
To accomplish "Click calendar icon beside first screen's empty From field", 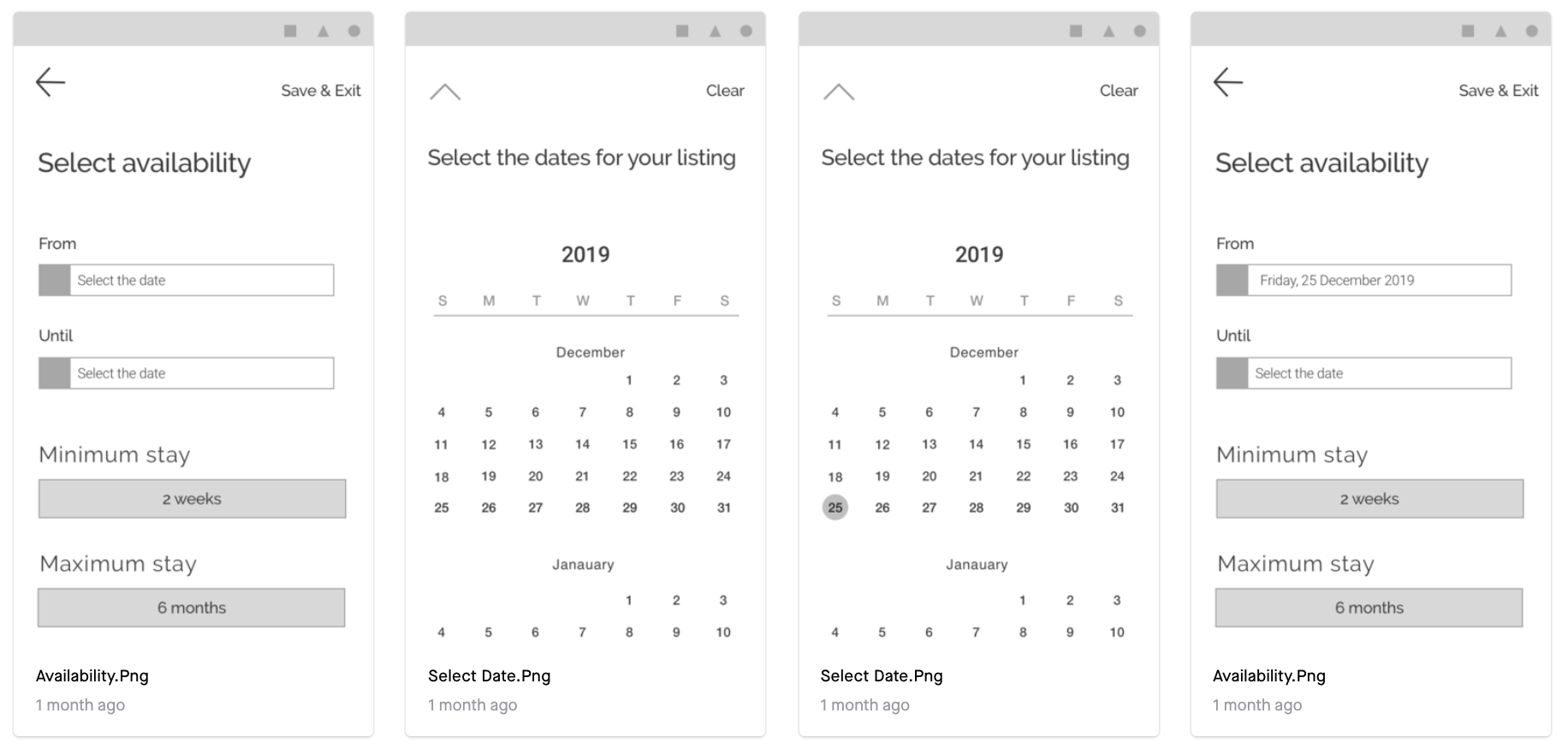I will pyautogui.click(x=55, y=280).
